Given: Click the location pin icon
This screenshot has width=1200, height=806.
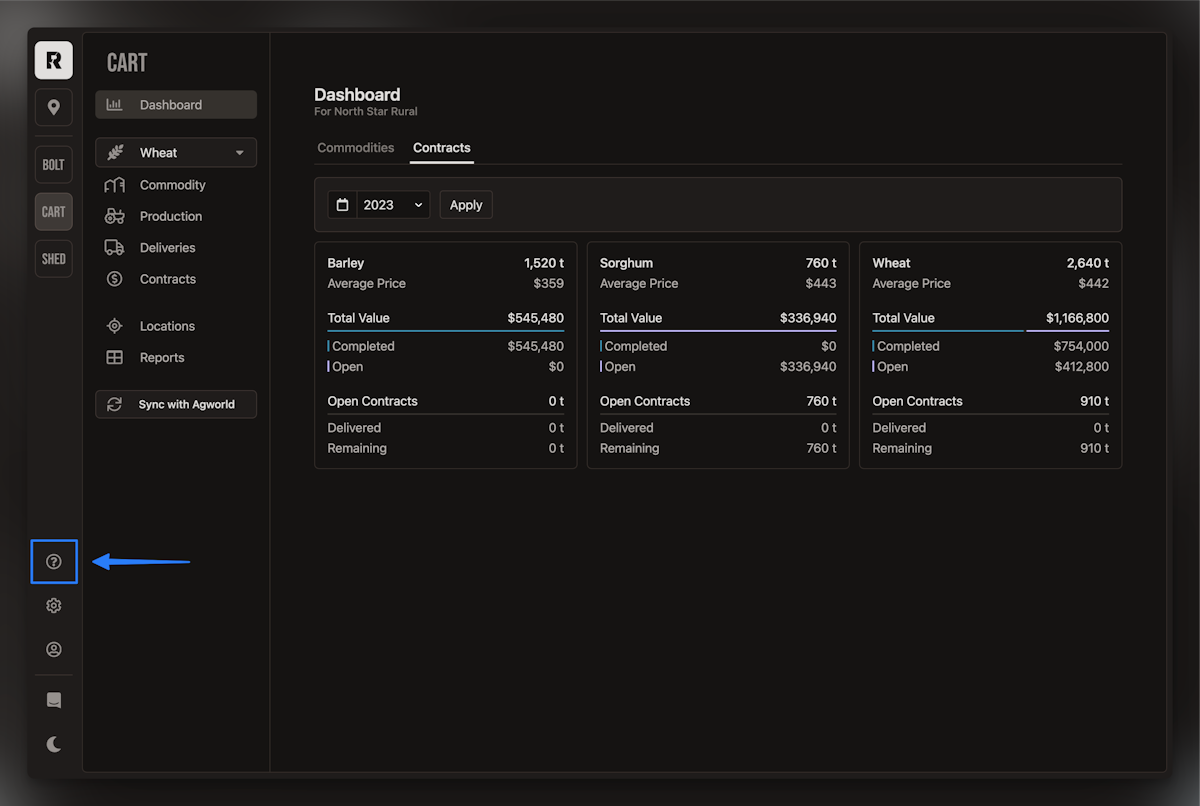Looking at the screenshot, I should point(54,108).
